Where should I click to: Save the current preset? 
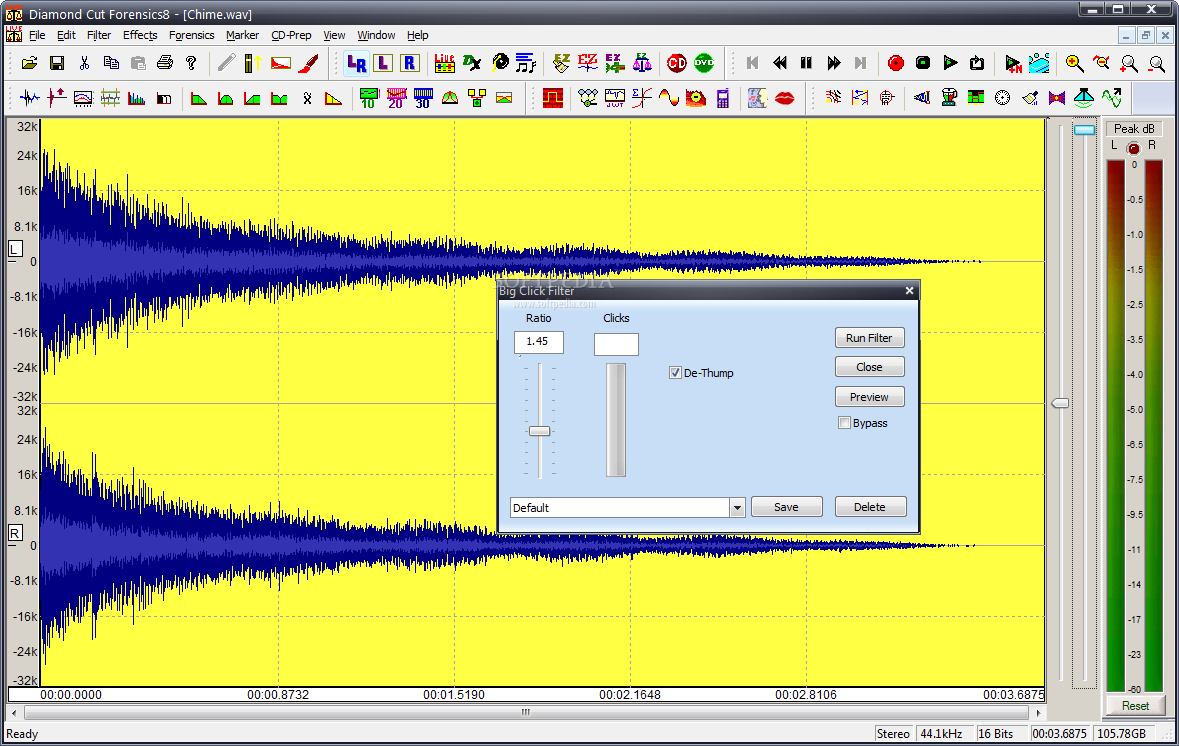(787, 507)
